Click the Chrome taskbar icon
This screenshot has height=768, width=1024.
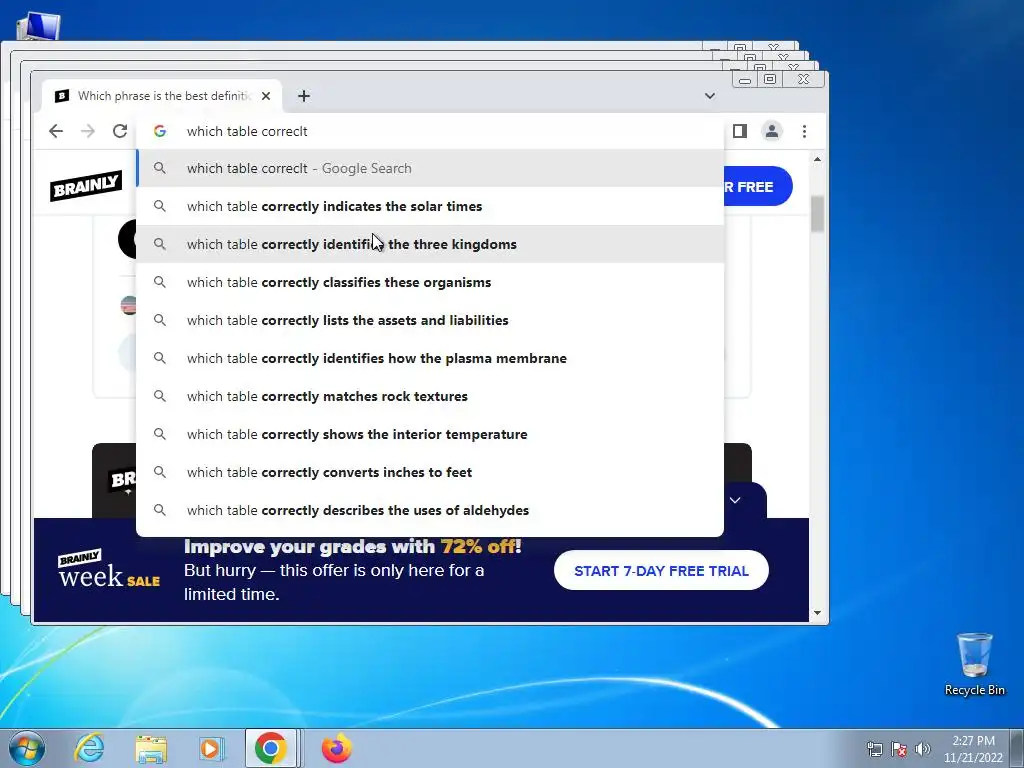point(270,748)
